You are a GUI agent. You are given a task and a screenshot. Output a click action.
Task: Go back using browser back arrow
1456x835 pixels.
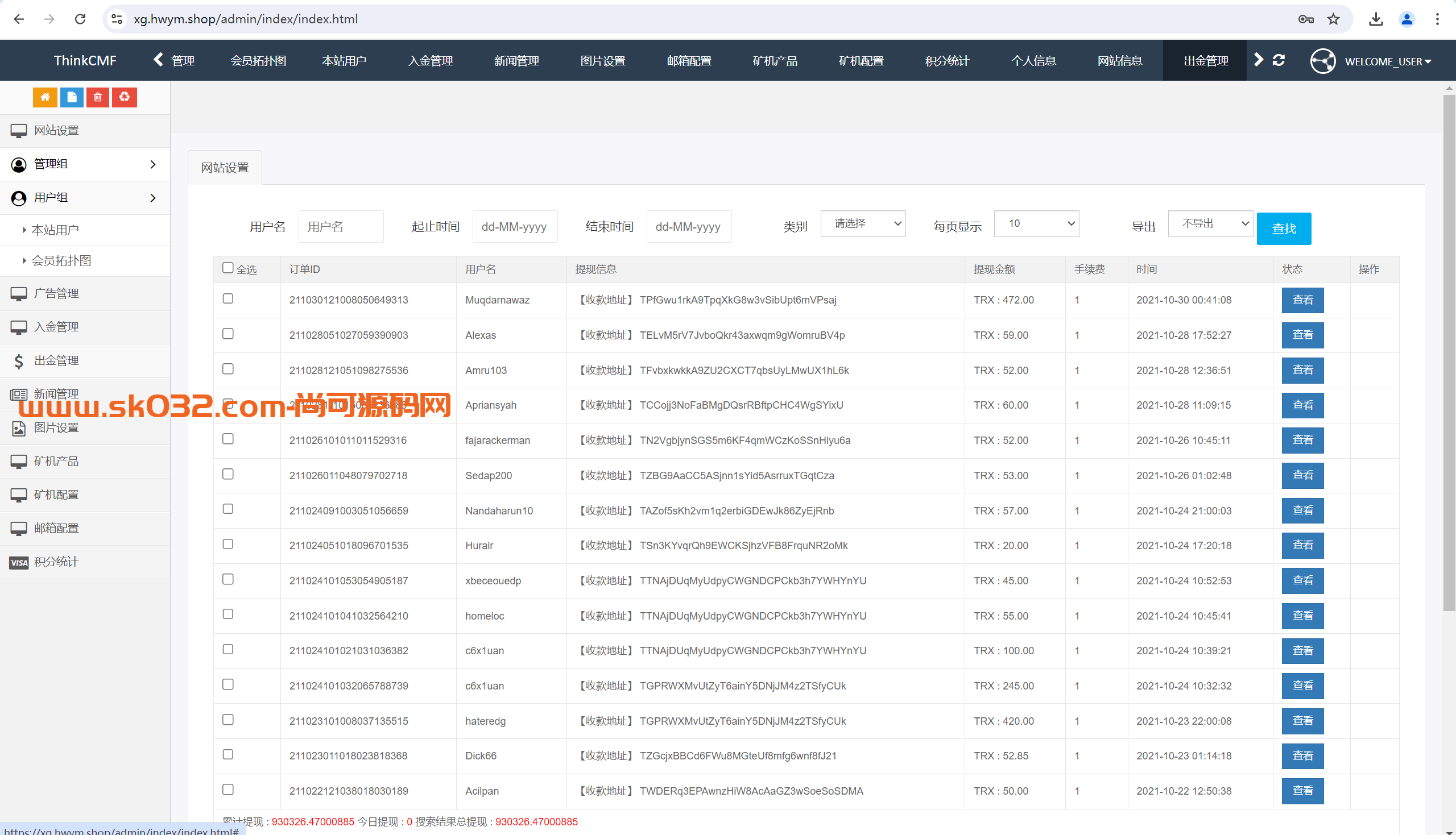click(x=19, y=19)
